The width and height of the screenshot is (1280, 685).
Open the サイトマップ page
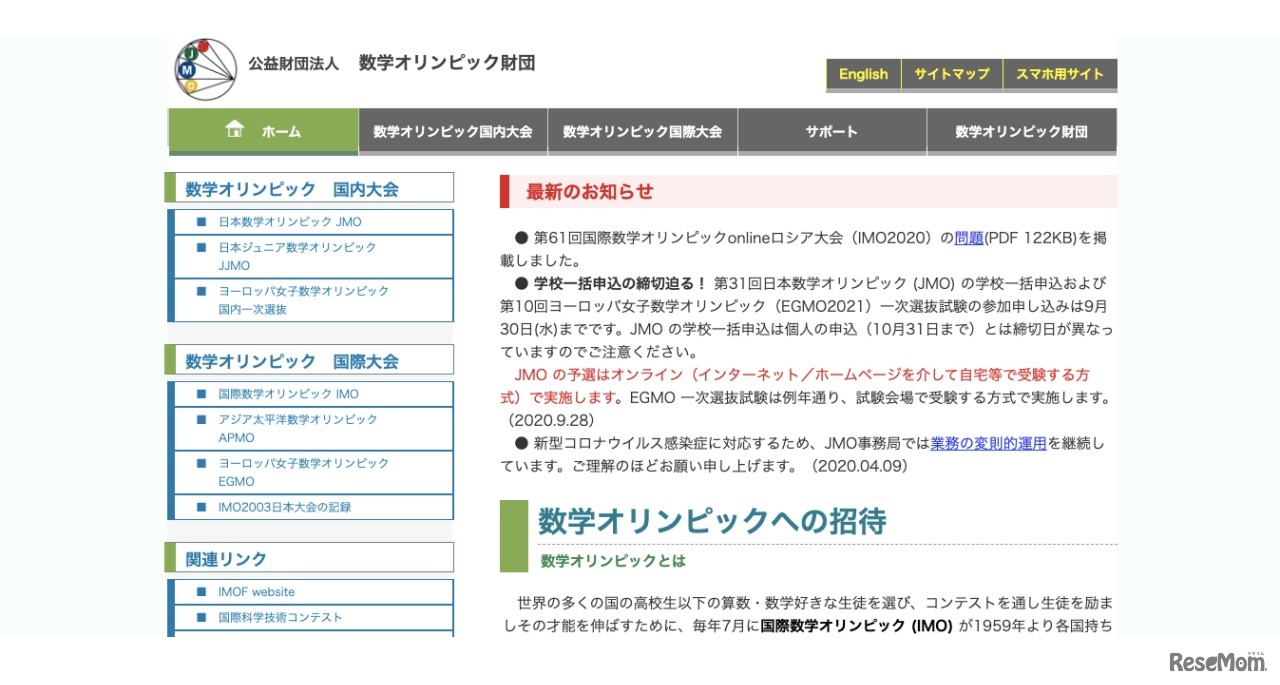tap(951, 74)
